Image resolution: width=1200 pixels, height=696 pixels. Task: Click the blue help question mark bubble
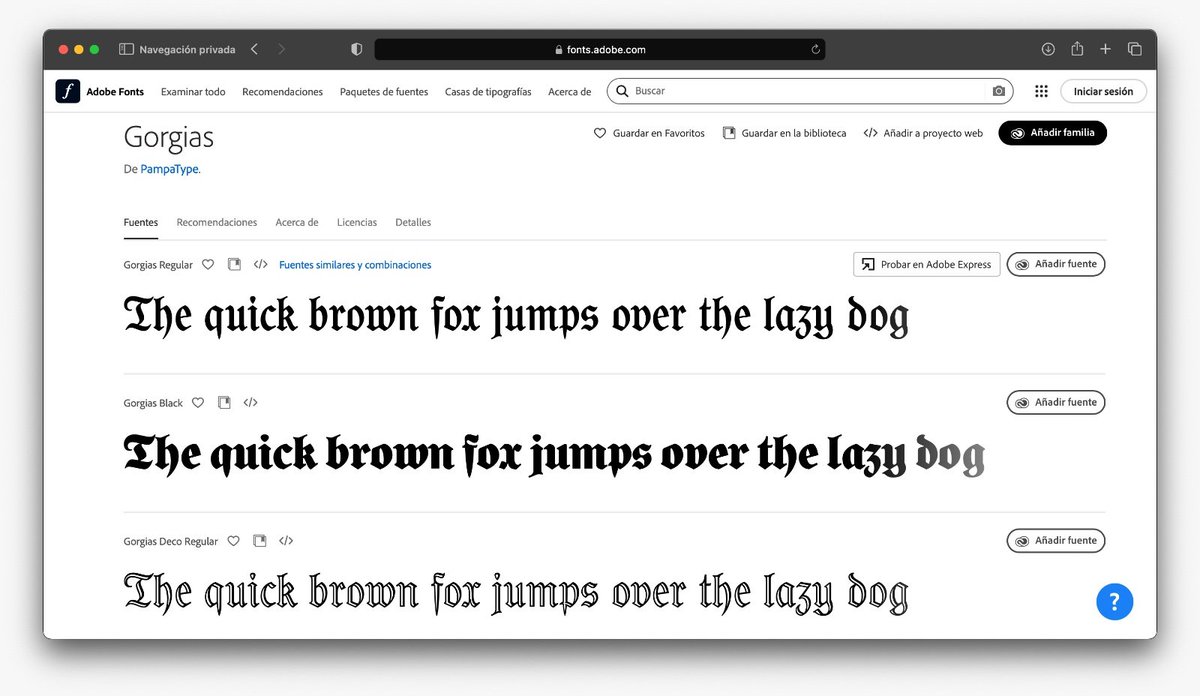(1114, 601)
